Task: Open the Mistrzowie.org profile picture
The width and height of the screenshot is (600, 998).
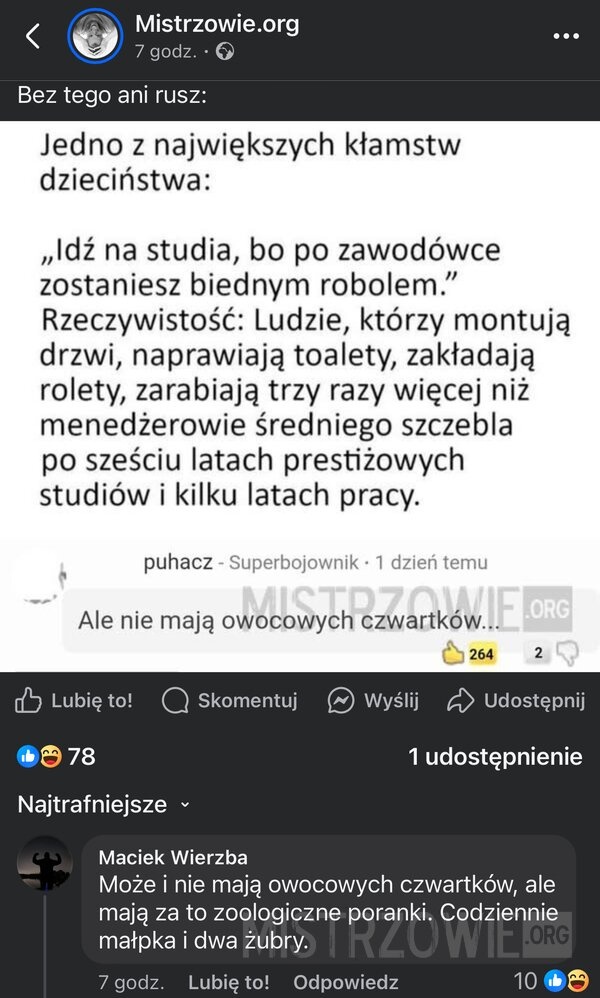Action: (x=95, y=36)
